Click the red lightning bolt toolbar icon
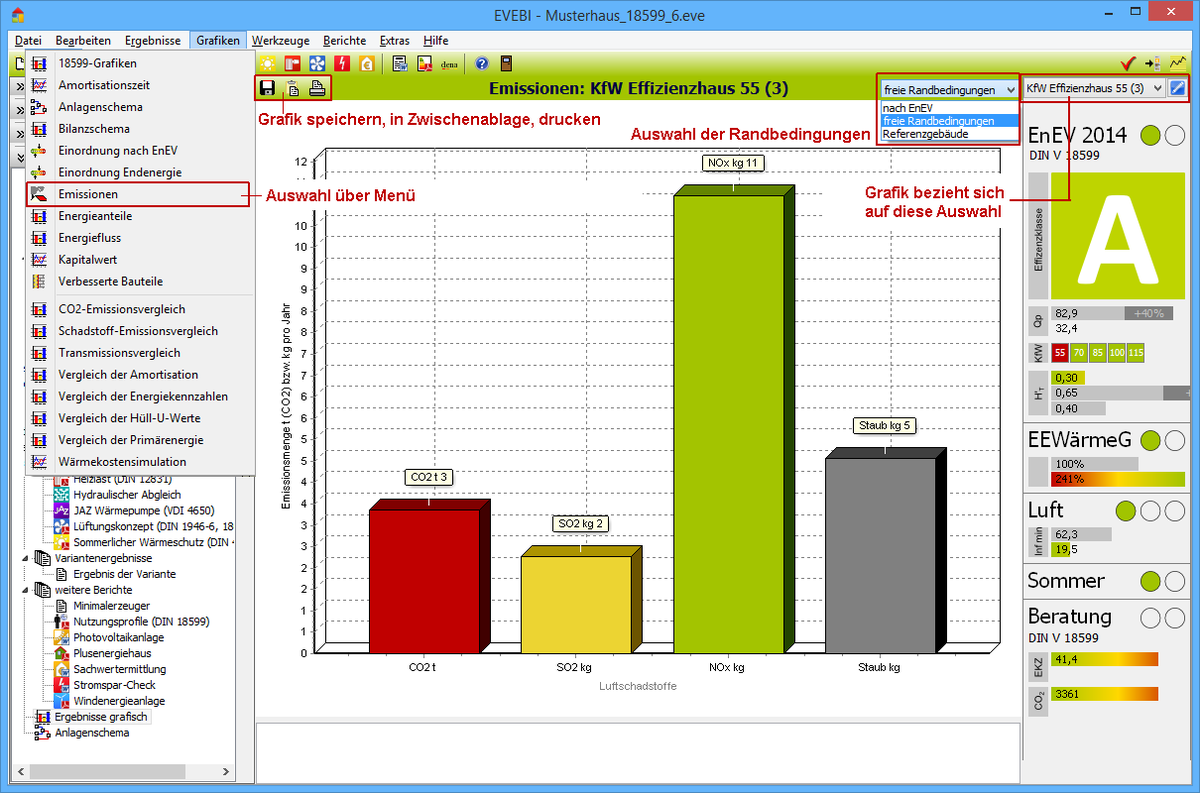Image resolution: width=1200 pixels, height=793 pixels. [342, 64]
